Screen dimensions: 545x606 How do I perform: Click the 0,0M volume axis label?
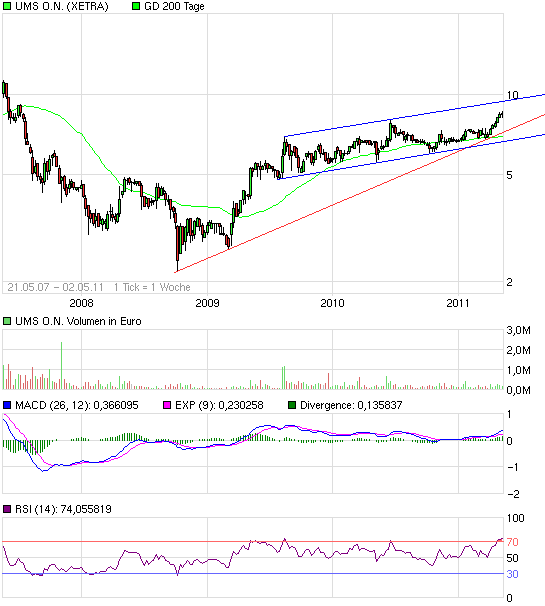coord(519,390)
